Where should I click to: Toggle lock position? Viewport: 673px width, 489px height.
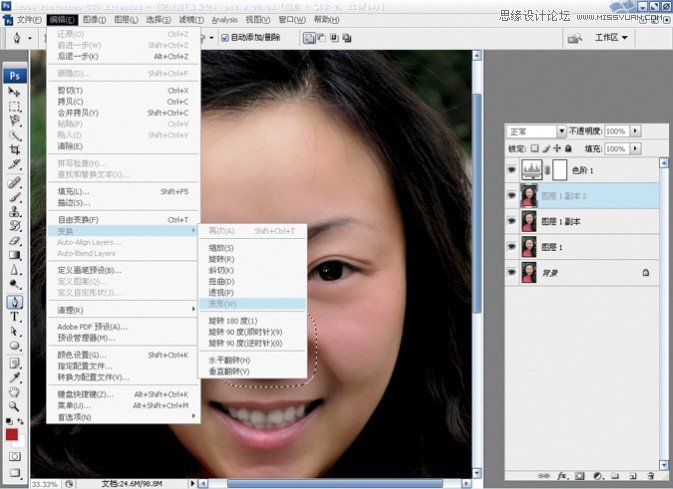tap(557, 149)
